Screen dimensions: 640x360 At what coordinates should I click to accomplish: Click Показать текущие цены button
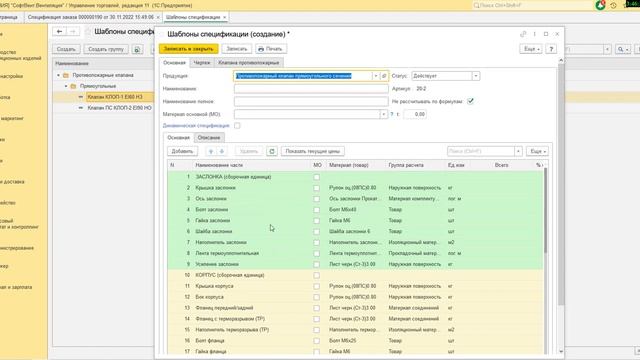[x=313, y=151]
